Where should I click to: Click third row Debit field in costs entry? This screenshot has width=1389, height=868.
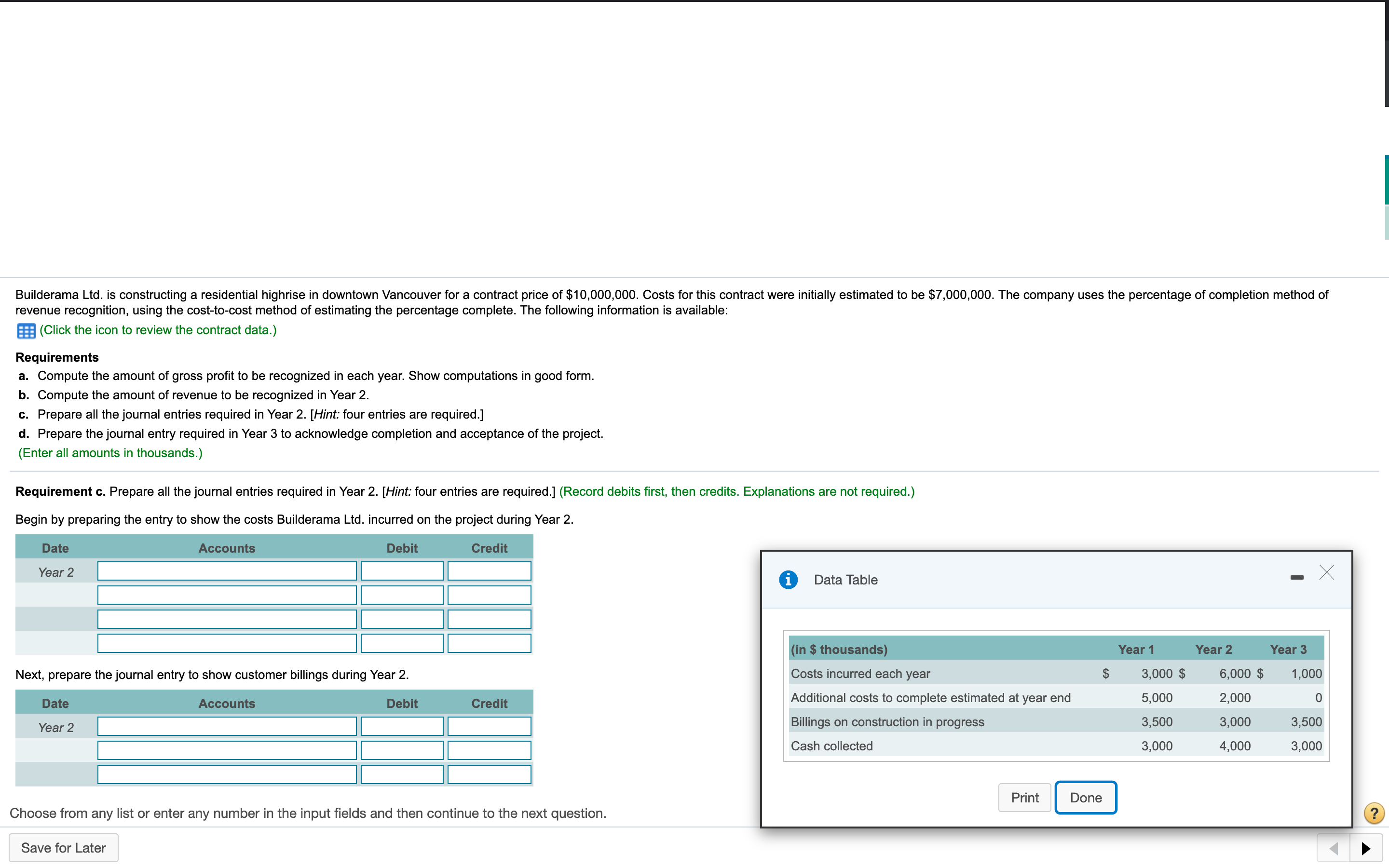pos(402,620)
